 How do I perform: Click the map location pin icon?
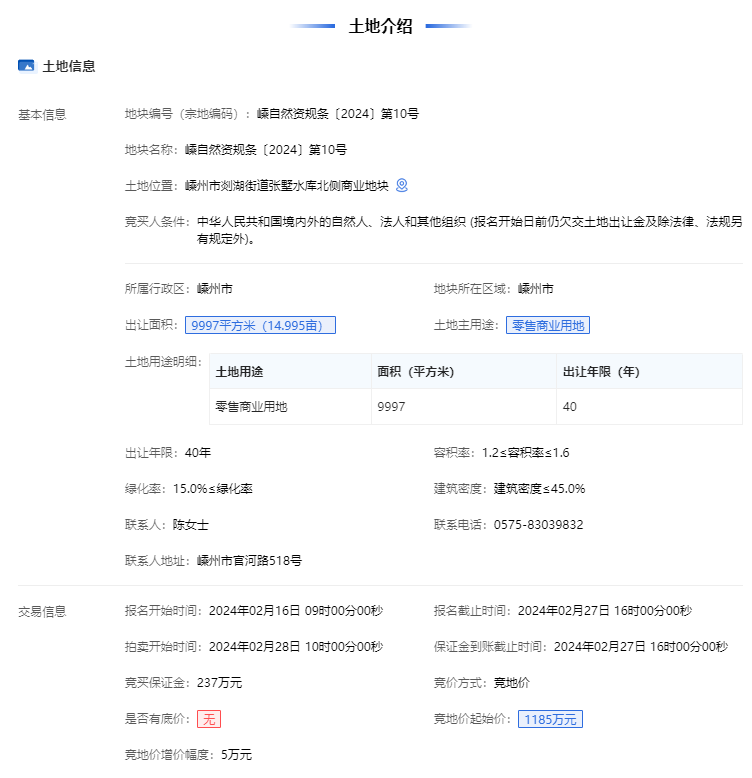click(402, 185)
